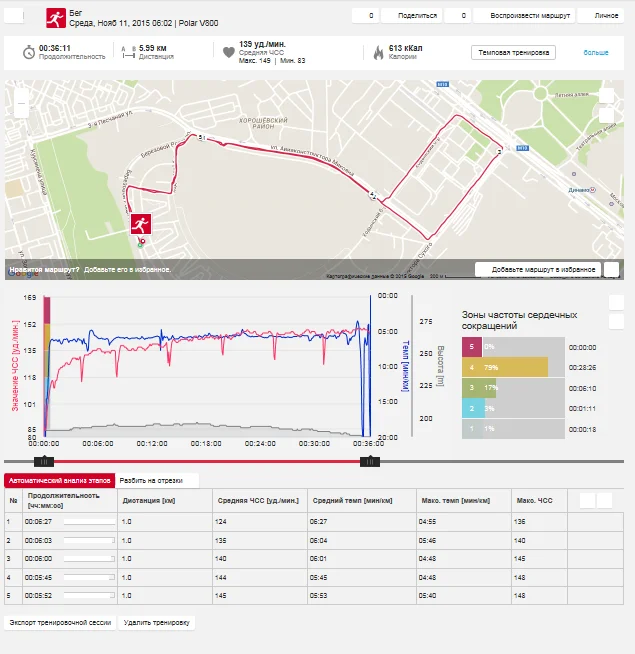The width and height of the screenshot is (635, 654).
Task: Click lap marker 4 on the map route
Action: [x=372, y=194]
